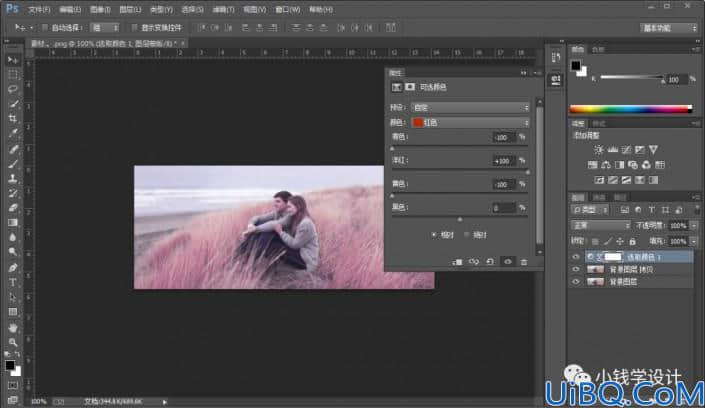Open the opacity 100% dropdown arrow

point(694,225)
